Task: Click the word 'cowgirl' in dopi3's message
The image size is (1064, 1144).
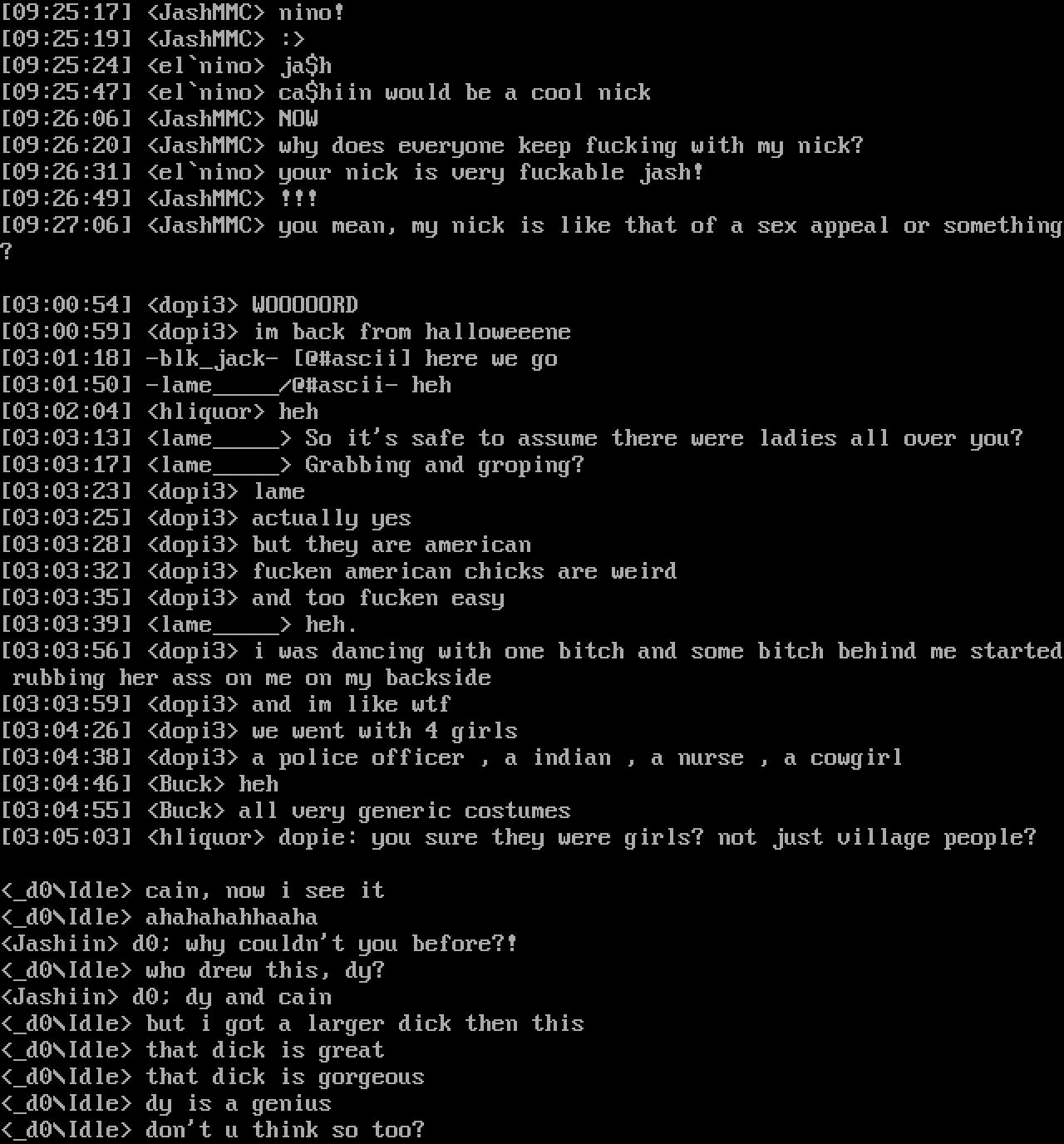Action: coord(857,757)
